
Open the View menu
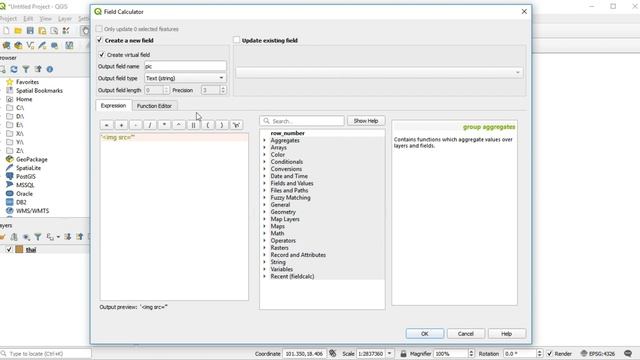(46, 19)
